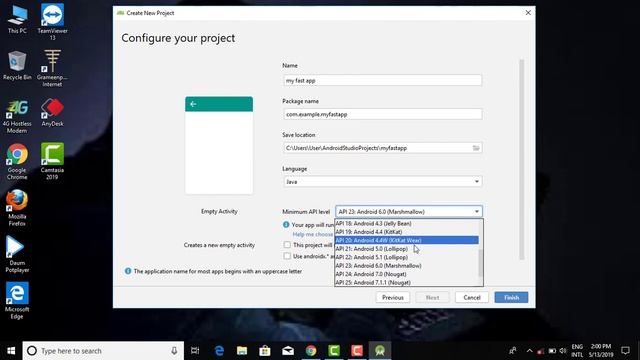Screen dimensions: 640x360
Task: Select API 18: Android 4.3 (Jelly Bean)
Action: pyautogui.click(x=407, y=223)
